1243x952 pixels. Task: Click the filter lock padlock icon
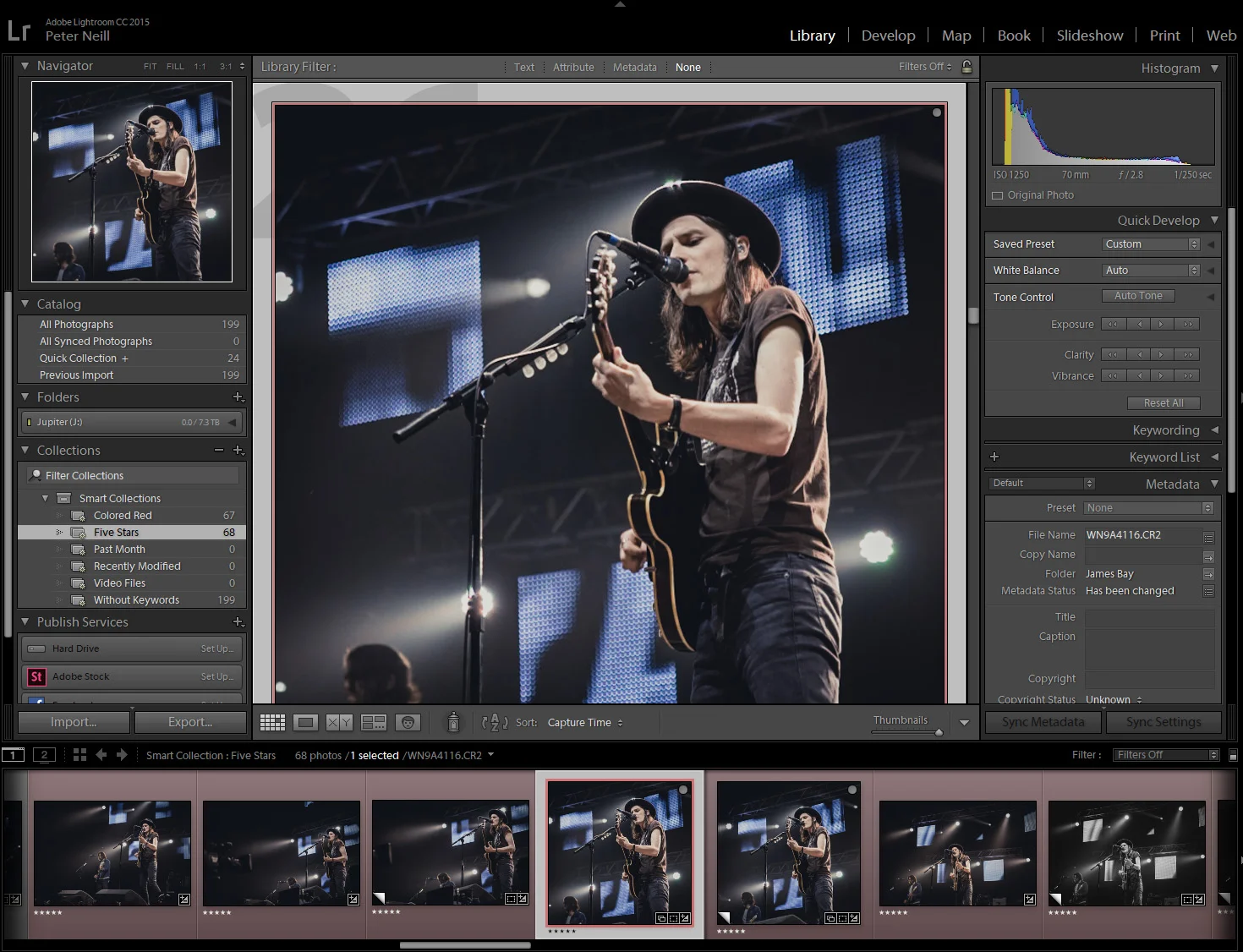pos(966,67)
